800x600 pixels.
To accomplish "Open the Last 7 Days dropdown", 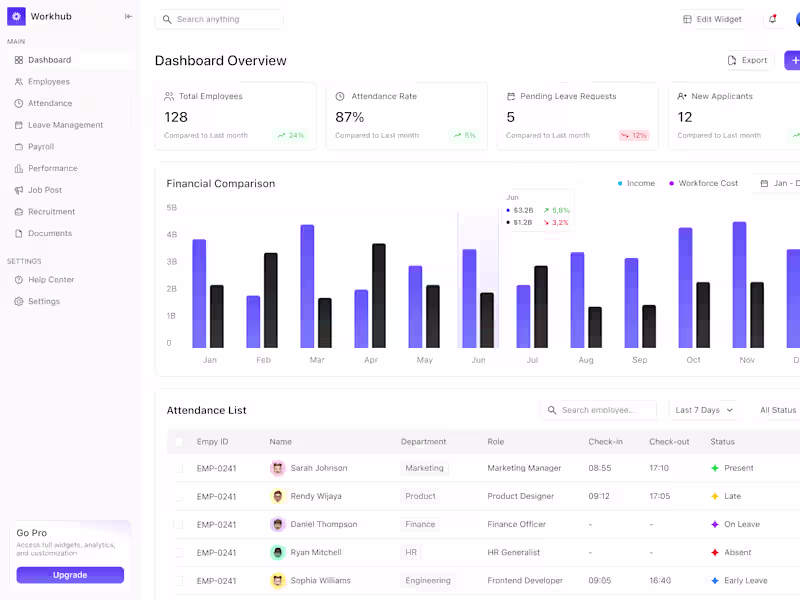I will click(x=703, y=410).
